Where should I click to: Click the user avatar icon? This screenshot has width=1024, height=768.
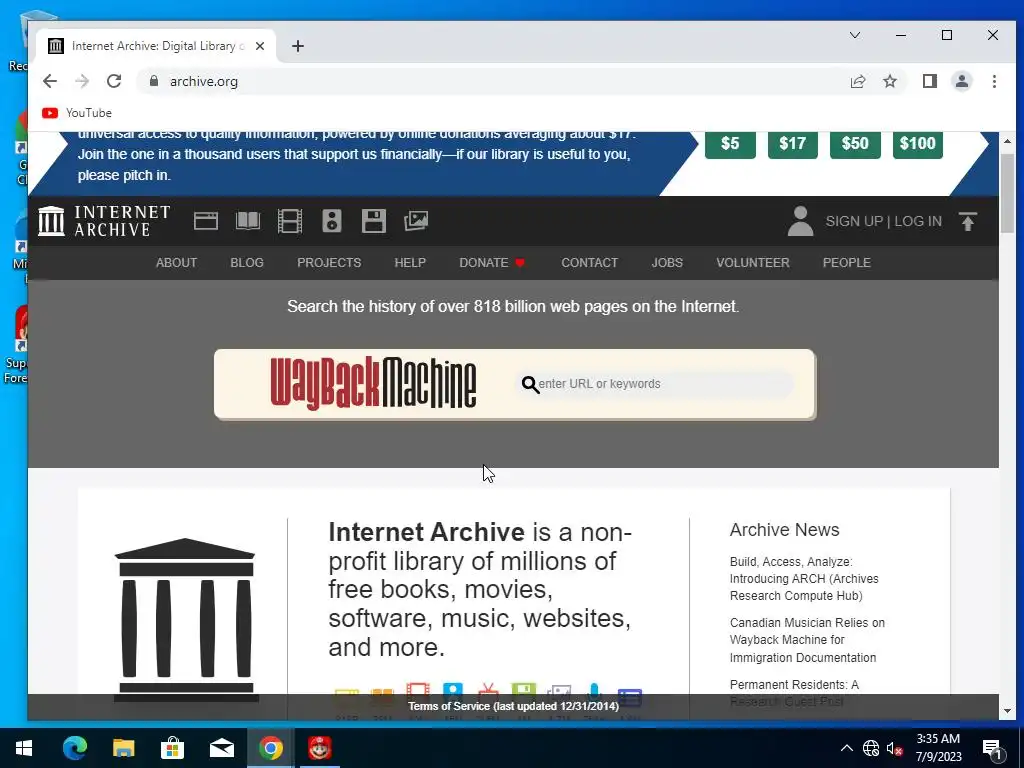pos(800,221)
